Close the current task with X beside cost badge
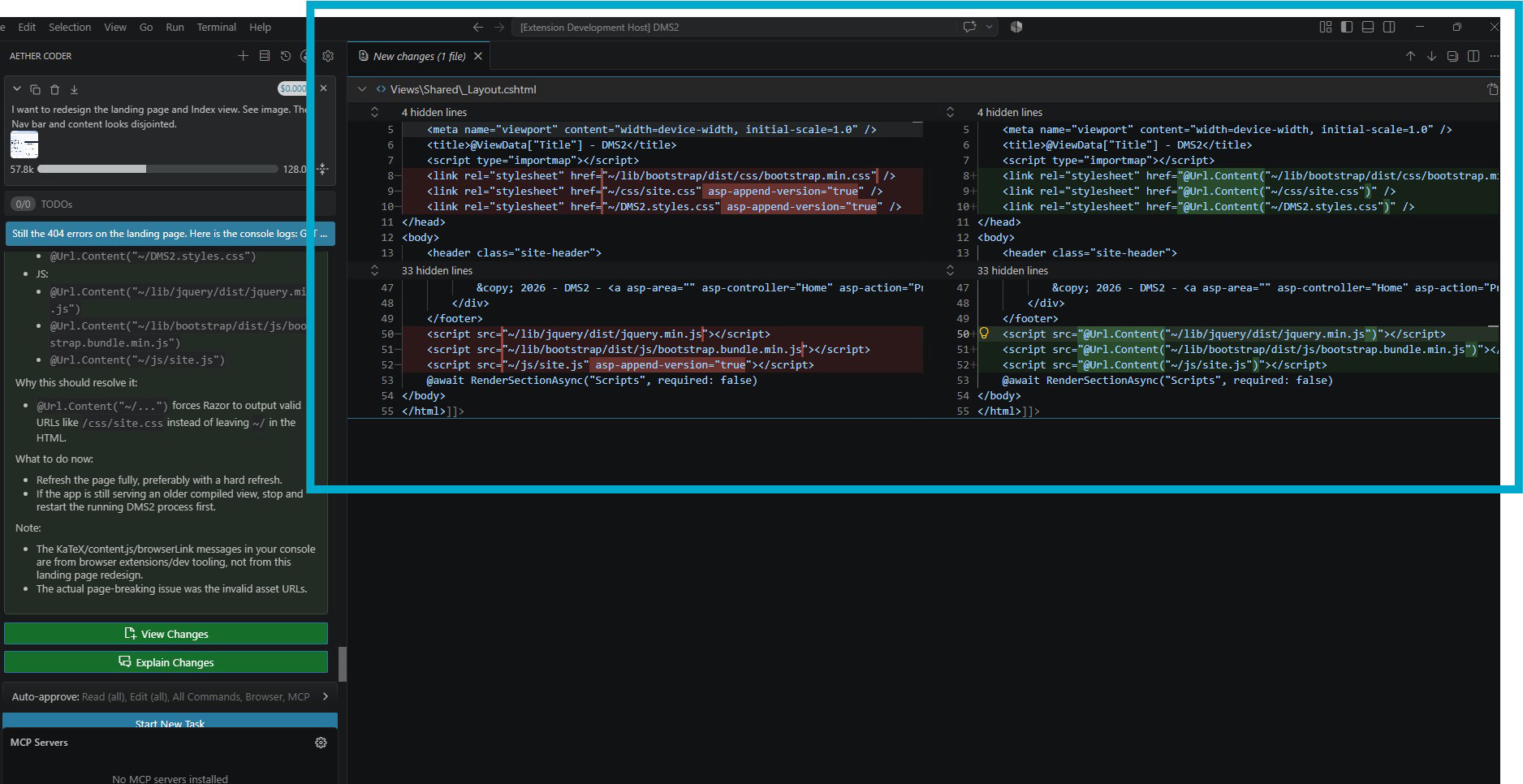 point(323,88)
